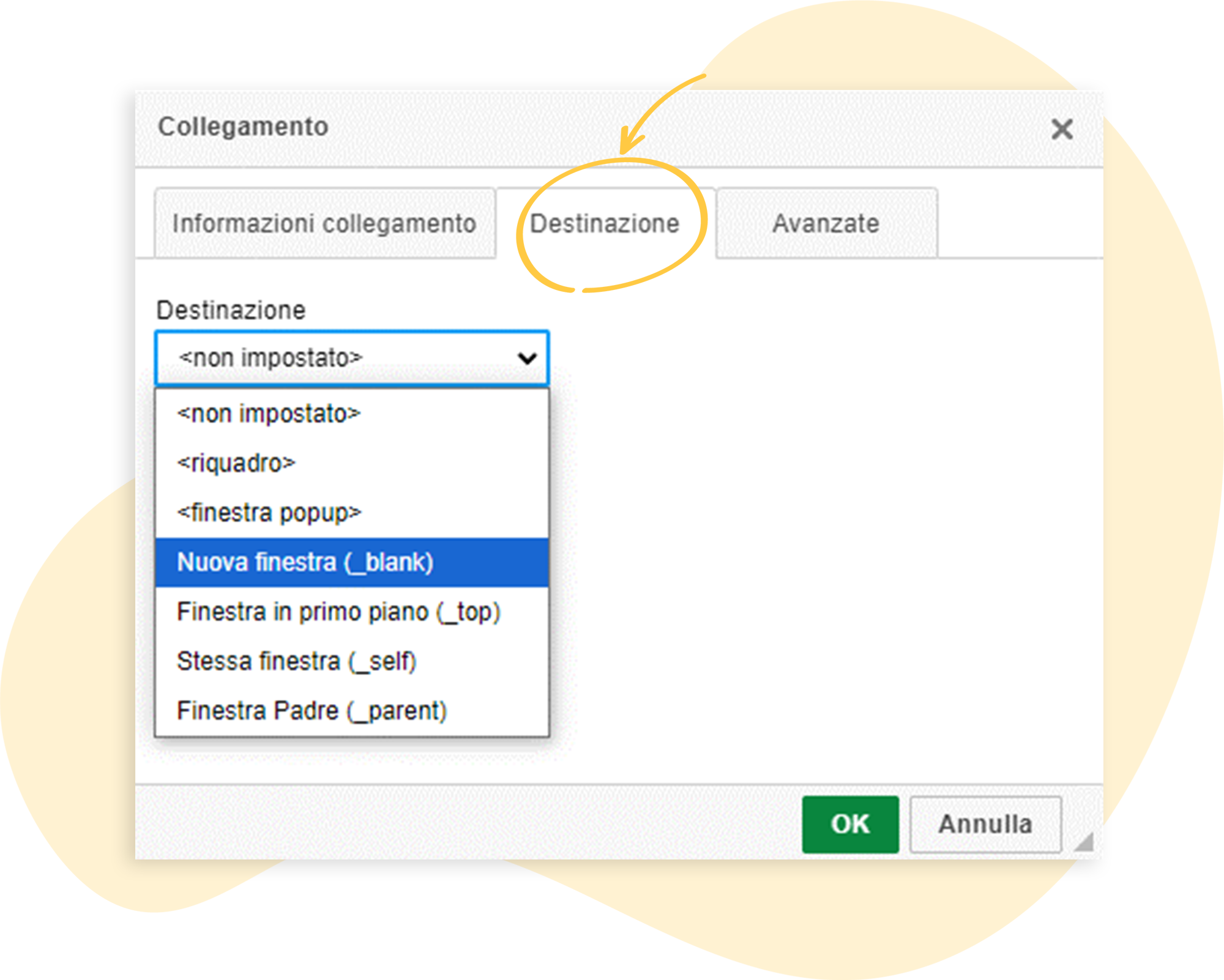1224x980 pixels.
Task: Choose Finestra Padre (_parent) option
Action: coord(312,711)
